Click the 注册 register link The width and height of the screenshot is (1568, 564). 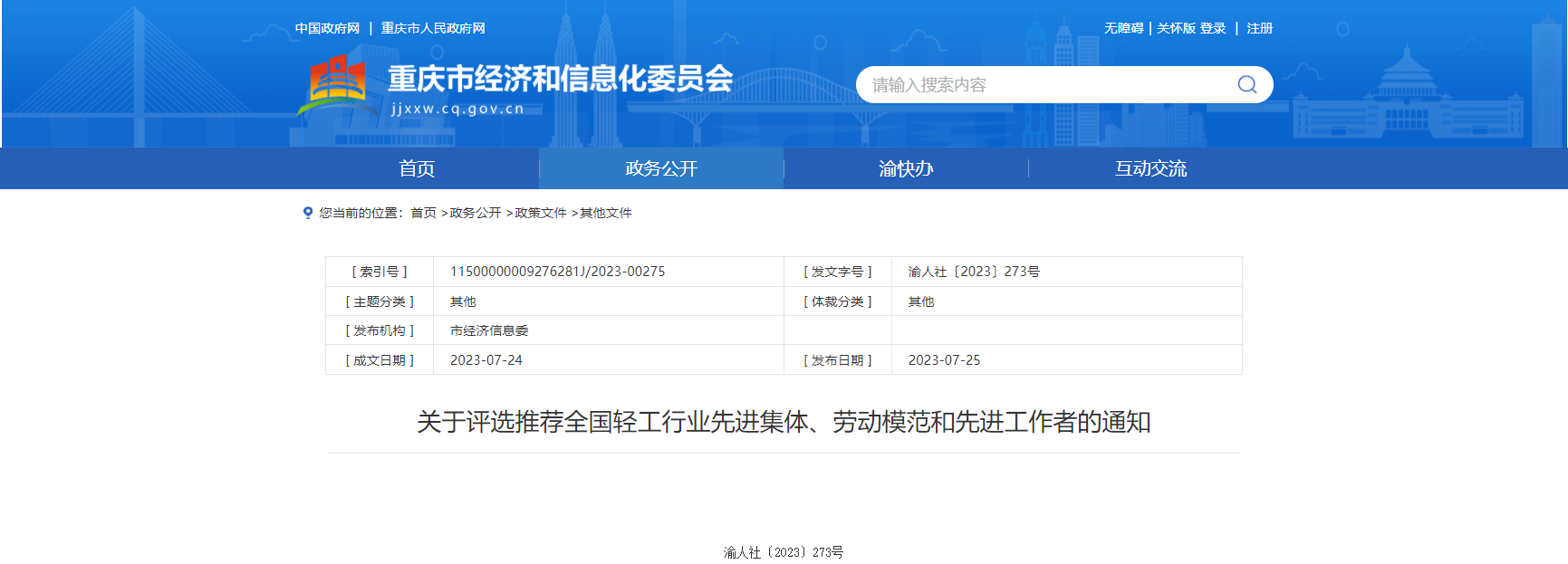1259,28
